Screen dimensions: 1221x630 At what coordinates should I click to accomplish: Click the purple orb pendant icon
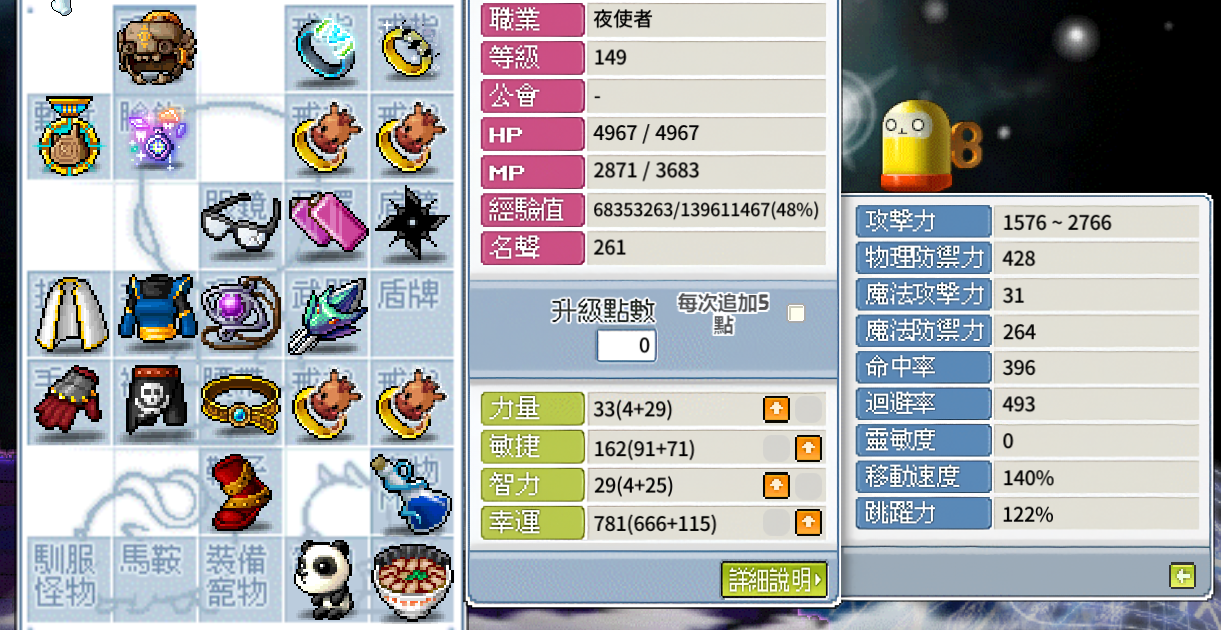241,313
